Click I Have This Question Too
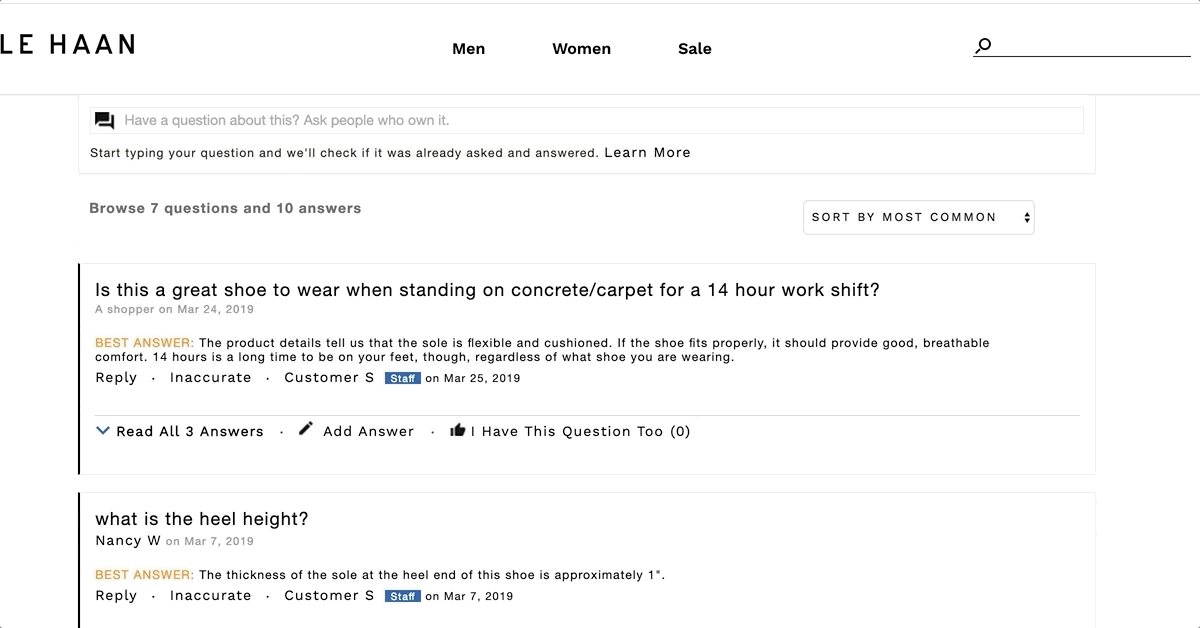Image resolution: width=1200 pixels, height=628 pixels. pyautogui.click(x=580, y=431)
